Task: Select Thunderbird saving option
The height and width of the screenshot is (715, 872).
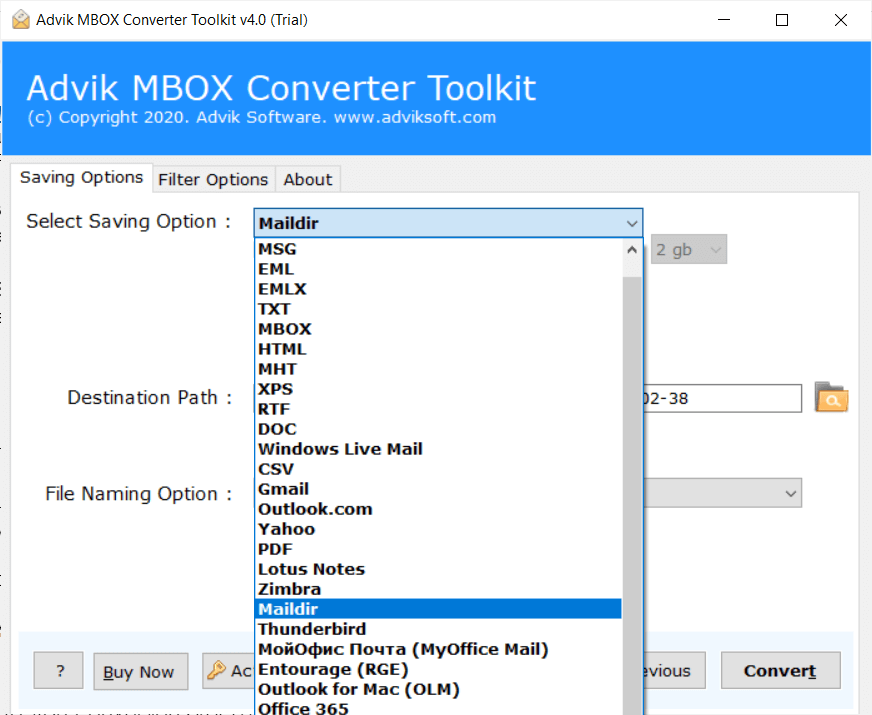Action: point(438,629)
